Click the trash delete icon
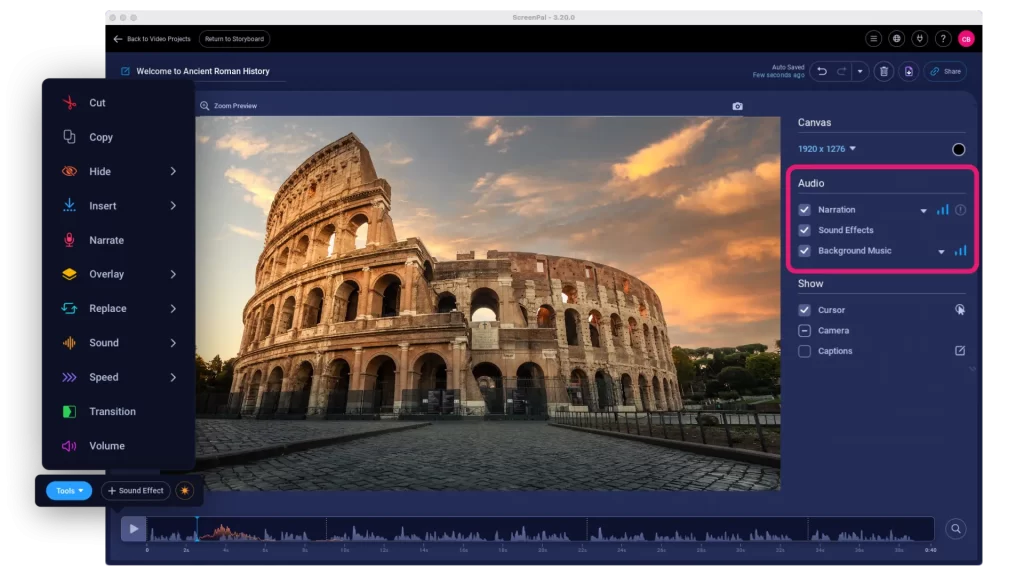The height and width of the screenshot is (576, 1024). (884, 71)
